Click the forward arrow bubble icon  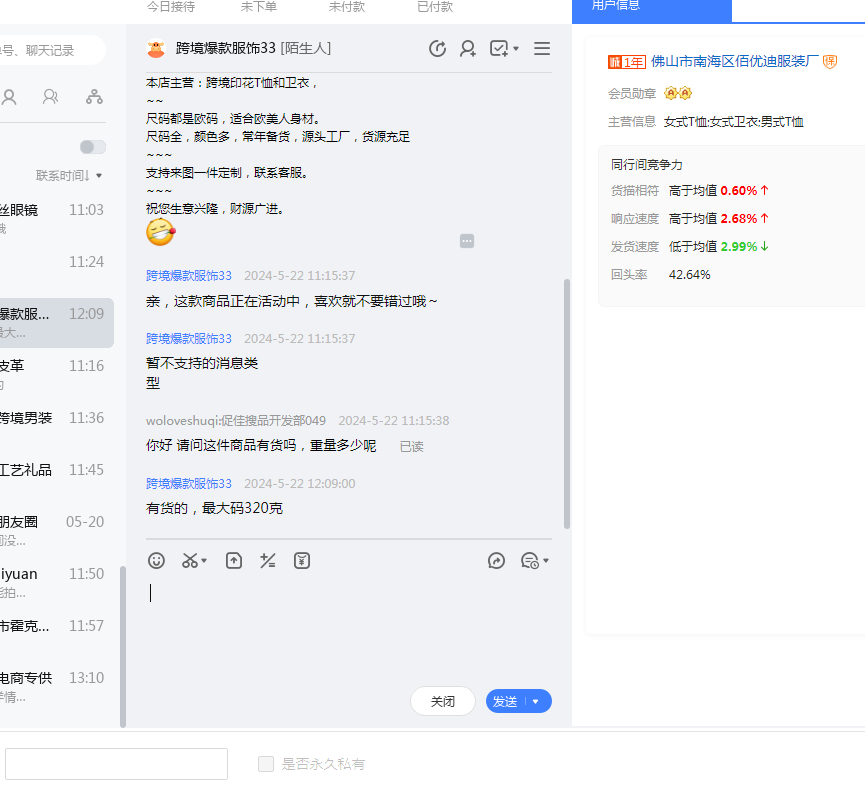click(497, 561)
